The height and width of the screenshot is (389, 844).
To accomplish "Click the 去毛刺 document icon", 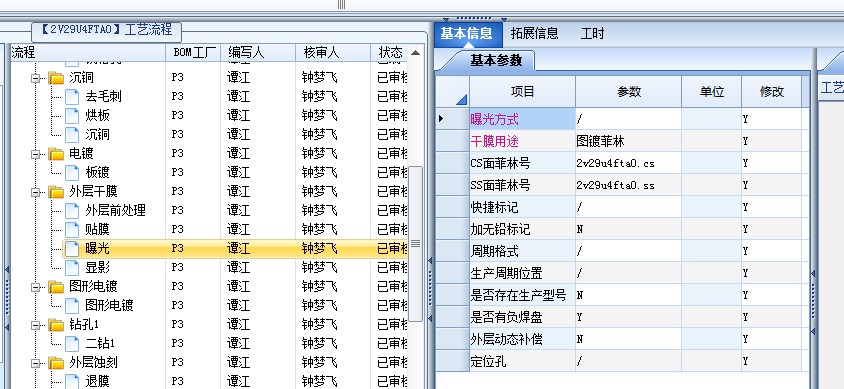I will (72, 97).
